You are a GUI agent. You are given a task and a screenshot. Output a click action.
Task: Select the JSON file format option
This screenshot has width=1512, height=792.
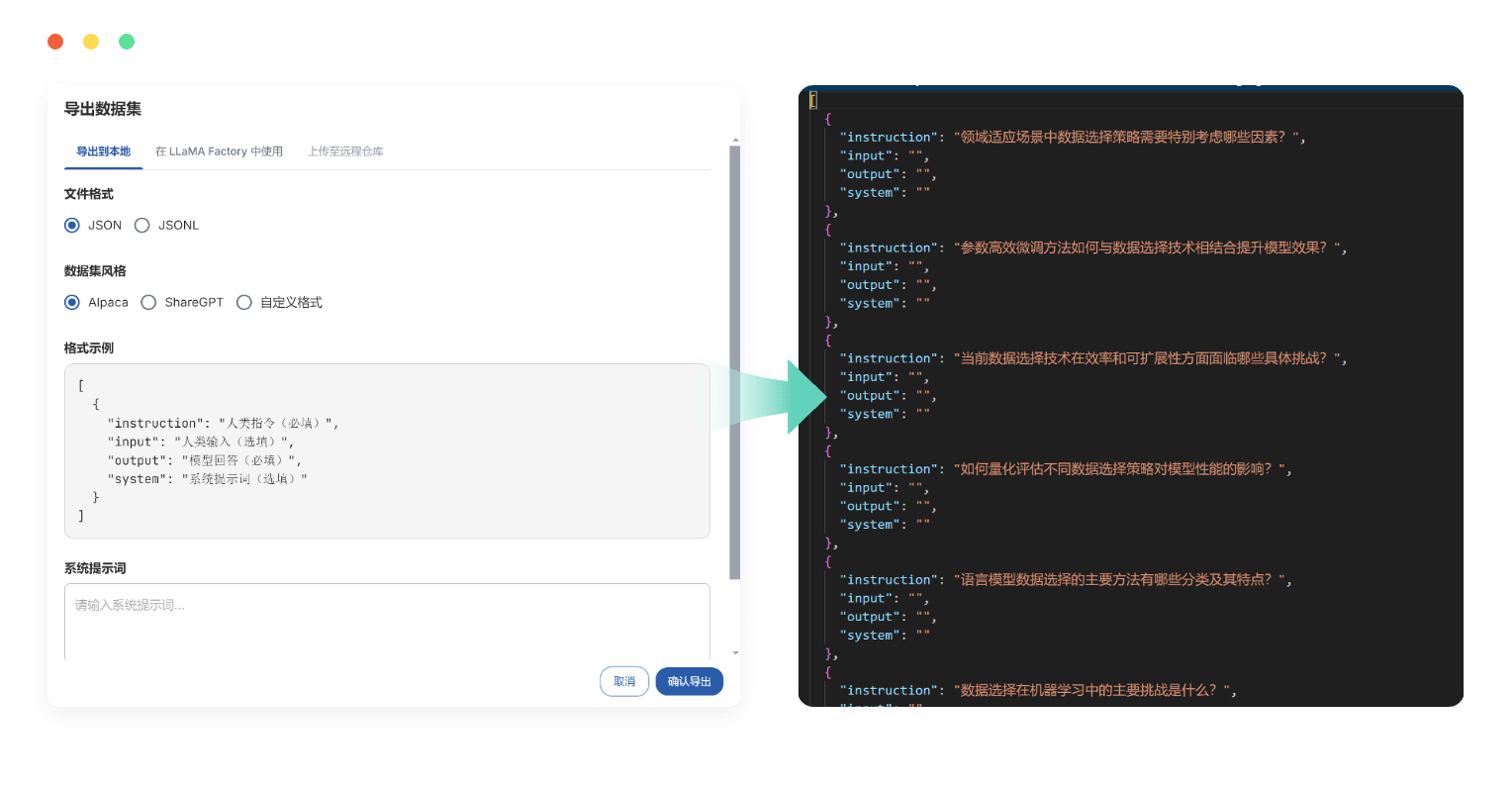pyautogui.click(x=72, y=226)
